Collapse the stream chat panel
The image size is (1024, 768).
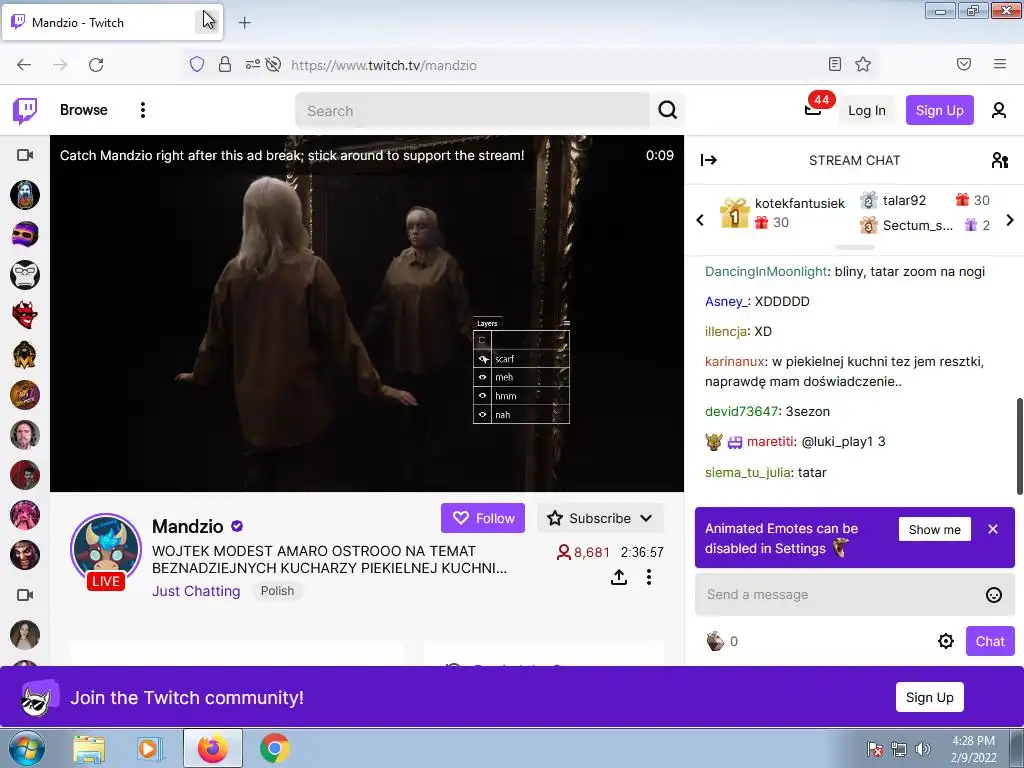709,160
